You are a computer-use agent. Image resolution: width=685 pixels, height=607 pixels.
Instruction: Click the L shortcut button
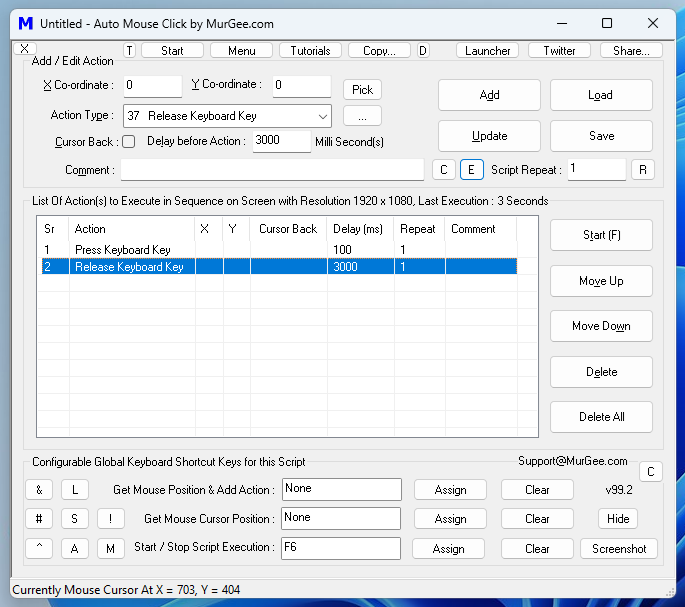coord(75,490)
